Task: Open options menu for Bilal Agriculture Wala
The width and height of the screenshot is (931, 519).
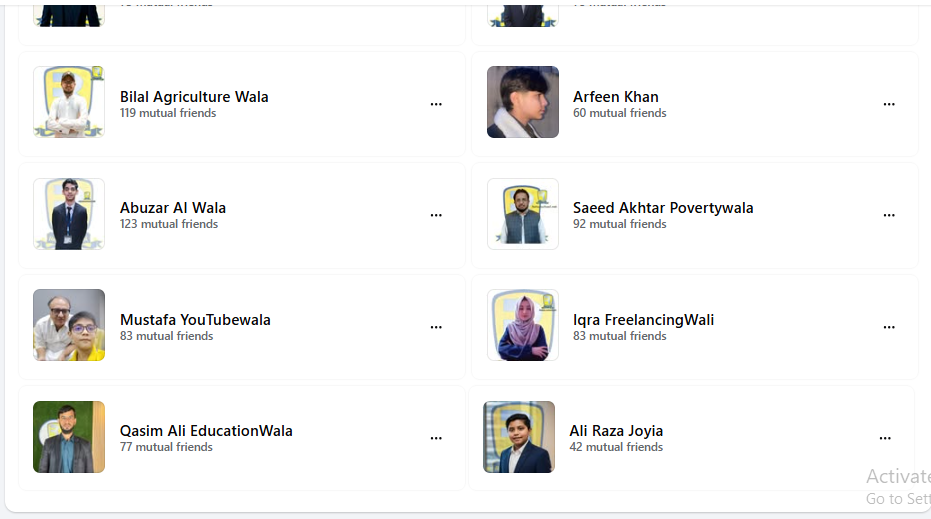Action: 436,104
